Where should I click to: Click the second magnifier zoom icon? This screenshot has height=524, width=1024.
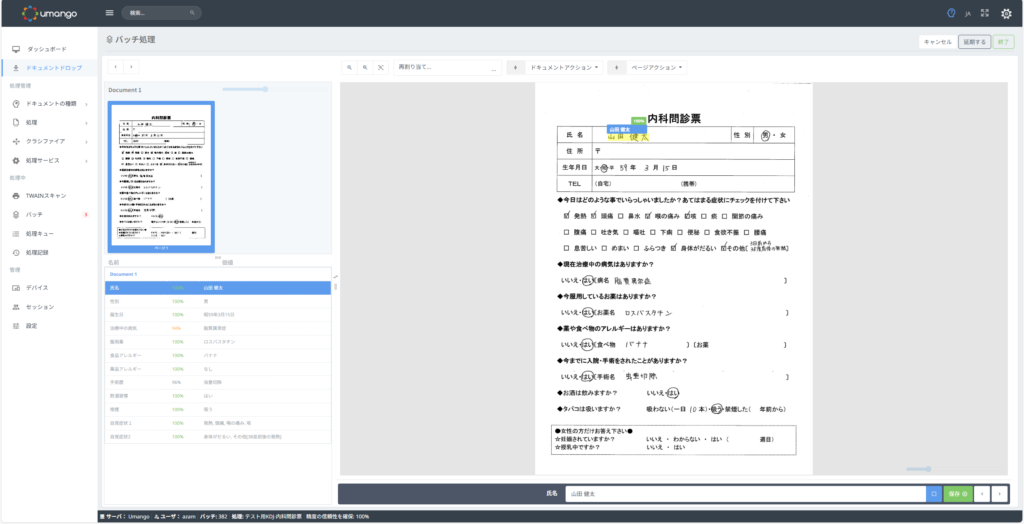coord(365,67)
